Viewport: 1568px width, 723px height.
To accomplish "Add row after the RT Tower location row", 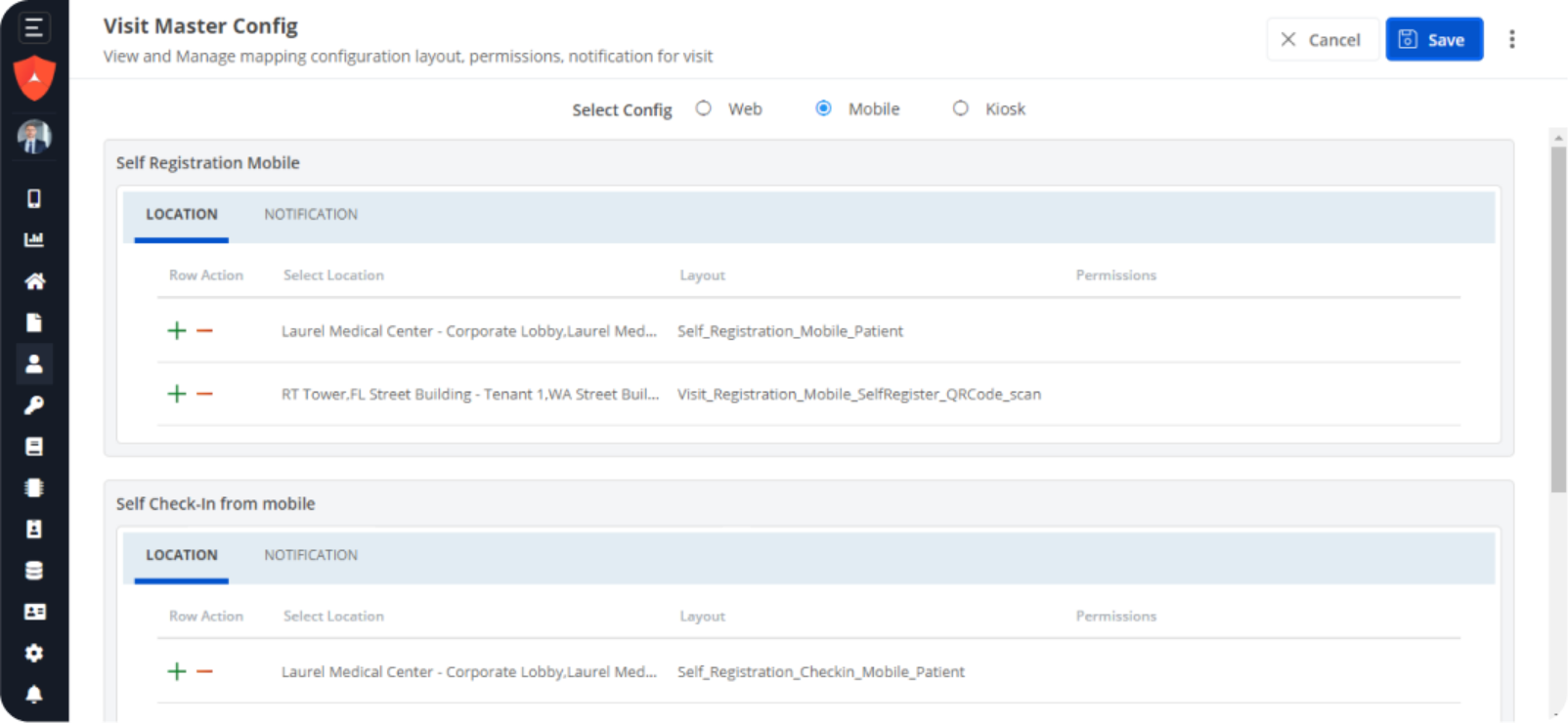I will tap(177, 394).
